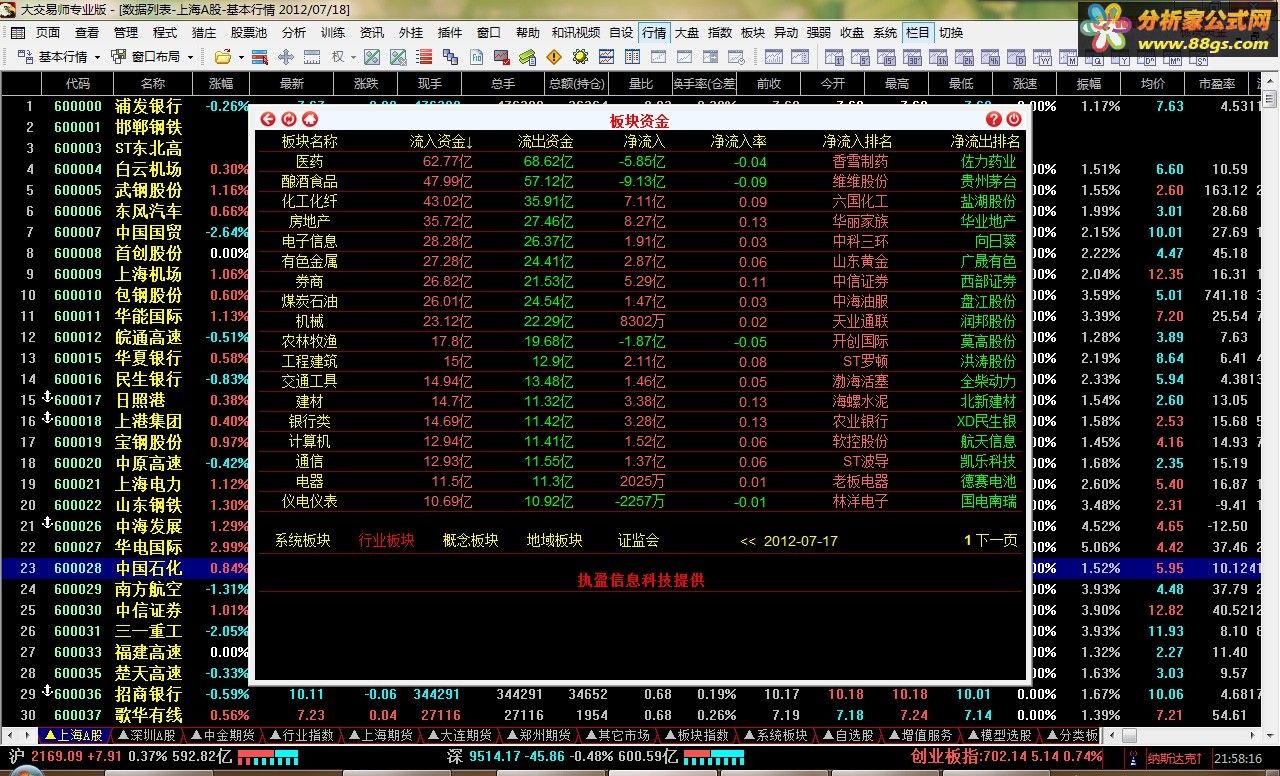Click 贵州茅台 in net outflow ranking
Viewport: 1280px width, 776px height.
click(x=988, y=181)
